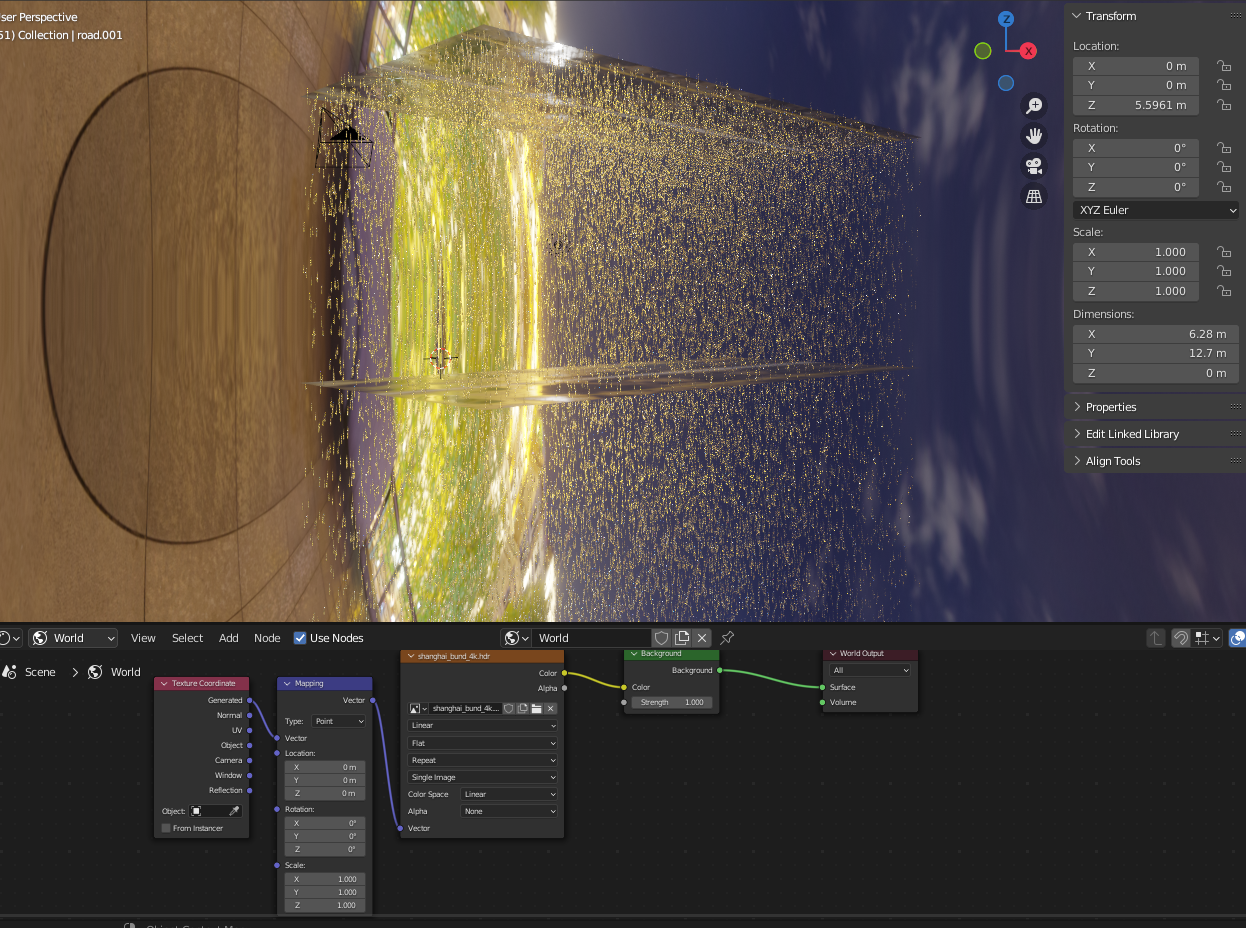Click the World name field in header
This screenshot has height=928, width=1246.
[591, 638]
